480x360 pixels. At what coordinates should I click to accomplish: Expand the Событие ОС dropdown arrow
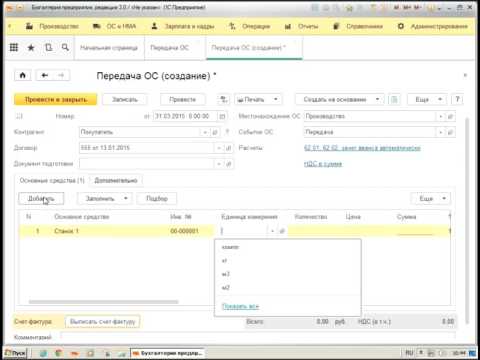pyautogui.click(x=441, y=132)
